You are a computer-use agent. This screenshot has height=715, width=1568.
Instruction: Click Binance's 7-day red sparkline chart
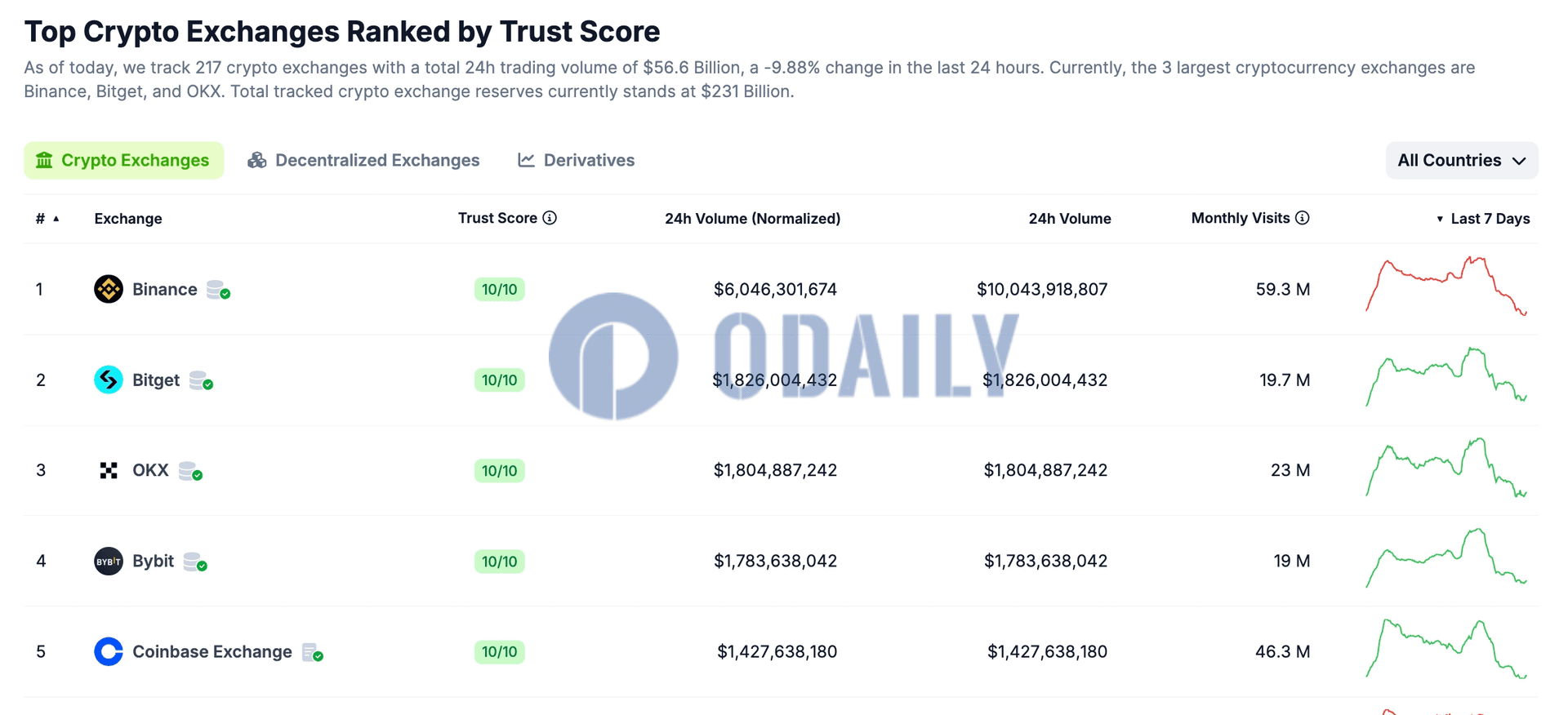point(1446,286)
